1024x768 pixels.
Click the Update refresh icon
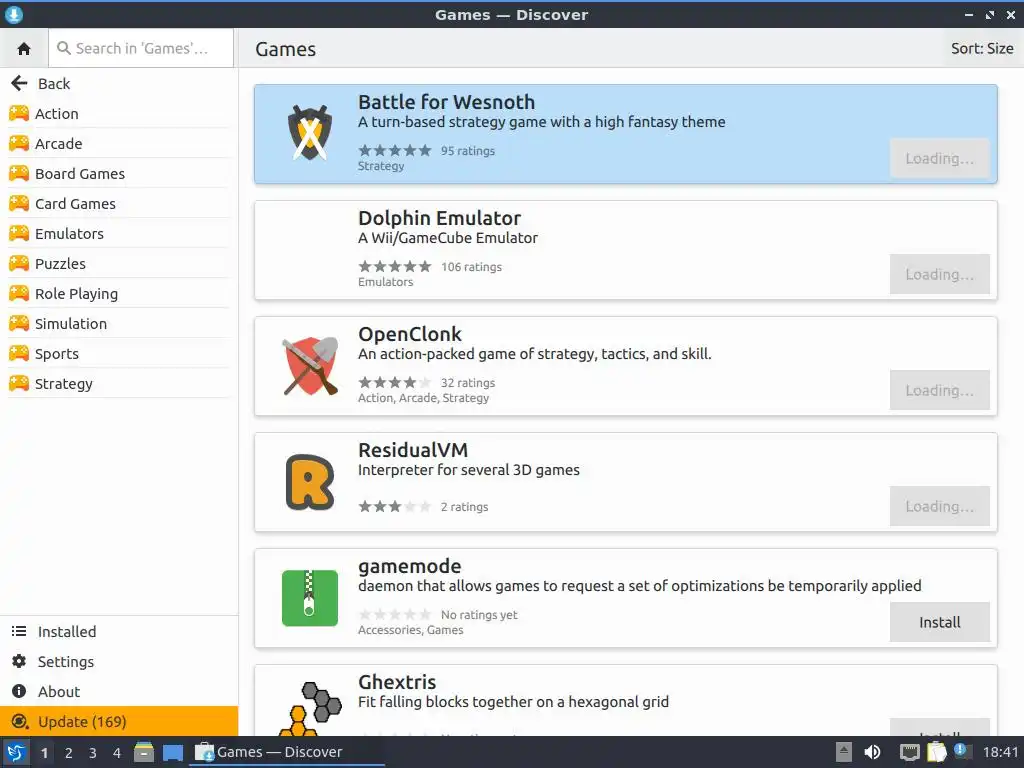pyautogui.click(x=20, y=722)
